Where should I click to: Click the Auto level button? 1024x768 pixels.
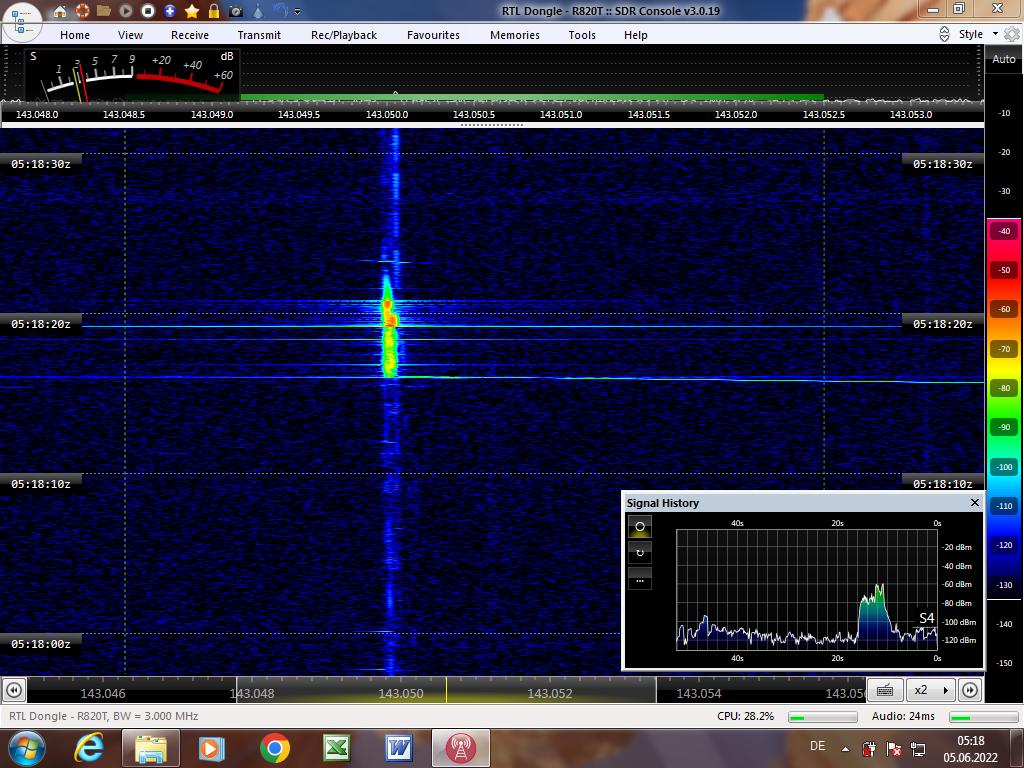click(1004, 59)
